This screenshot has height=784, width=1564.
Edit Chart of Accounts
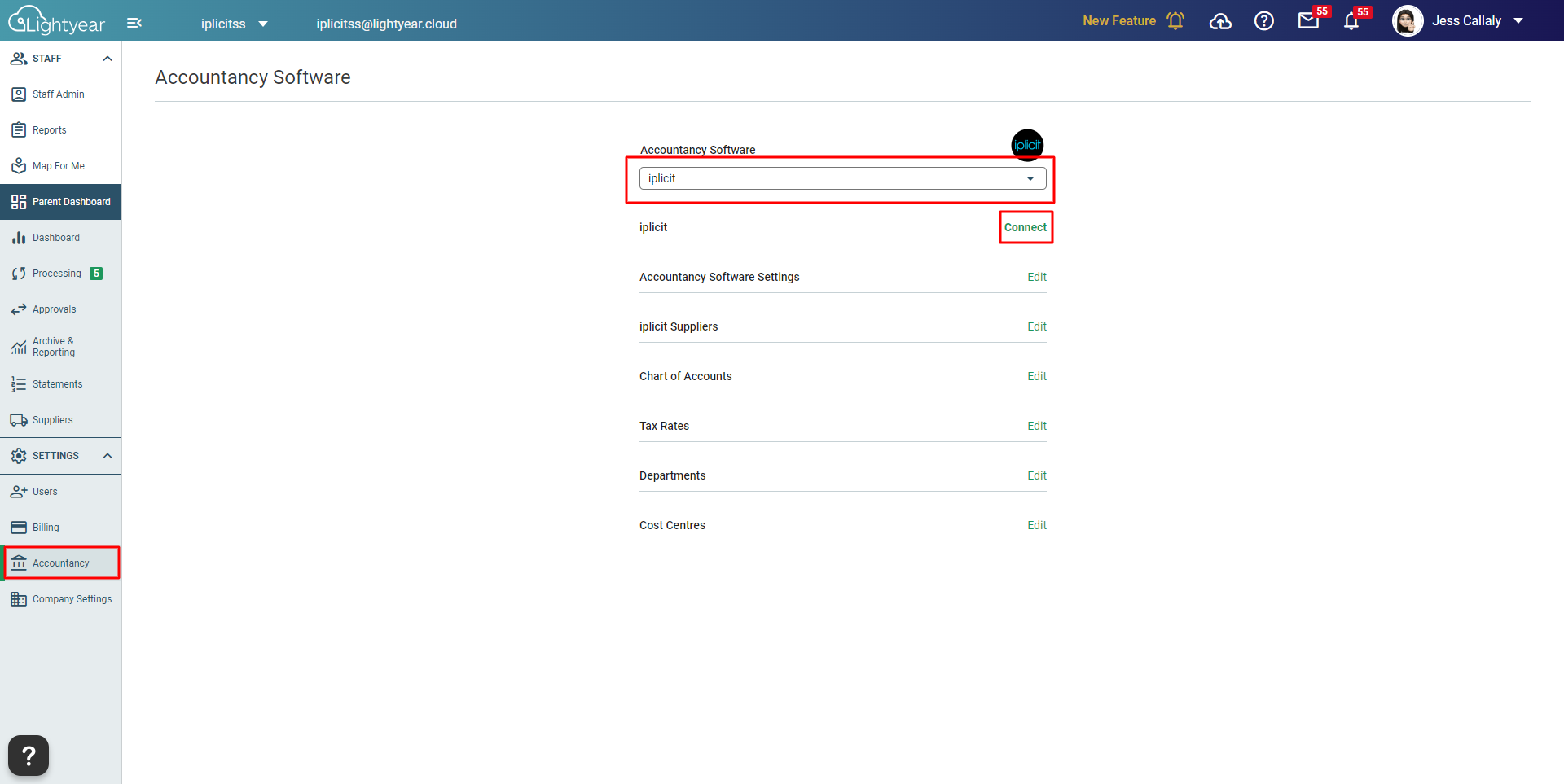tap(1036, 376)
